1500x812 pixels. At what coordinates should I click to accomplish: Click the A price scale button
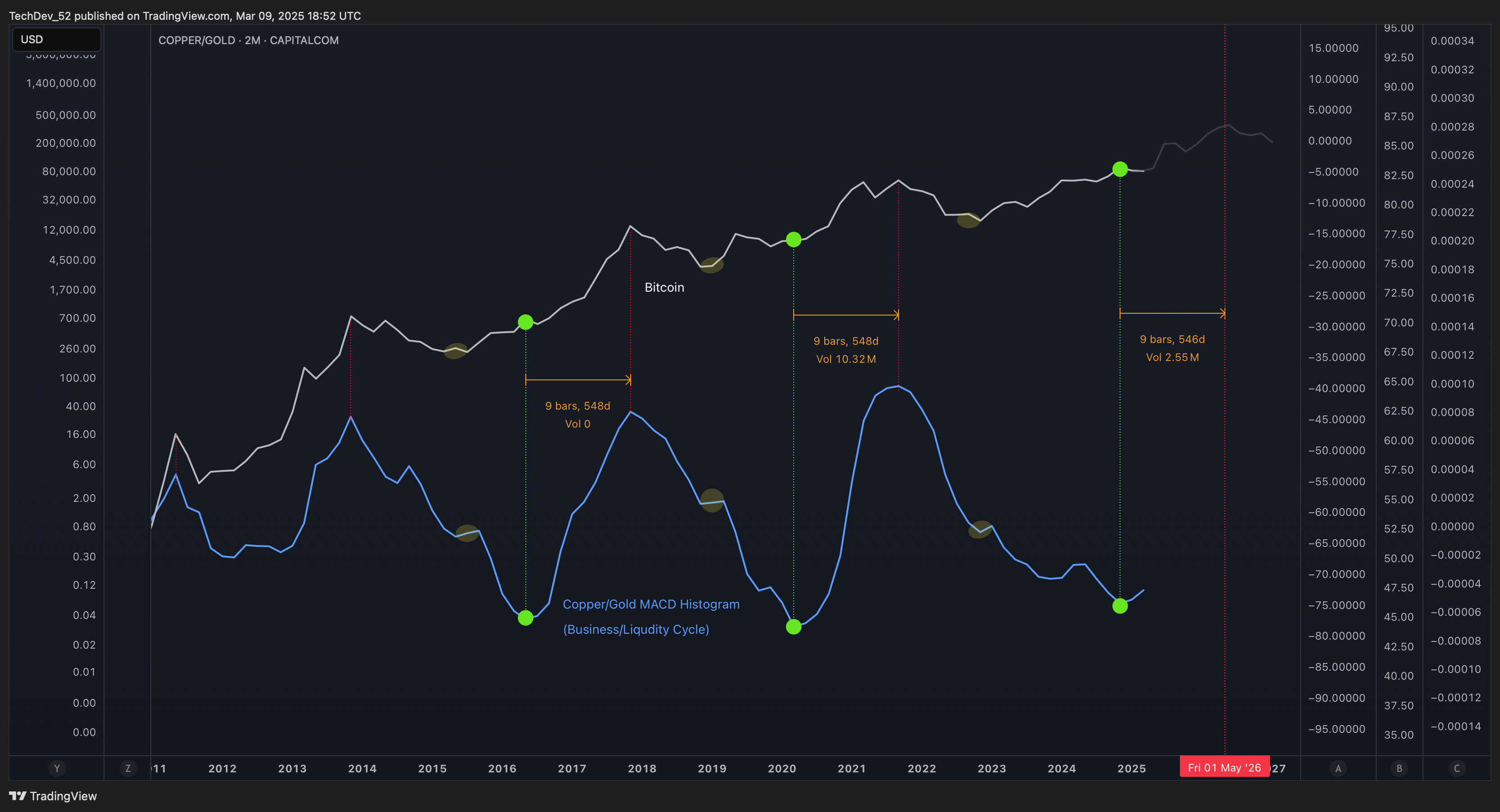point(1337,768)
